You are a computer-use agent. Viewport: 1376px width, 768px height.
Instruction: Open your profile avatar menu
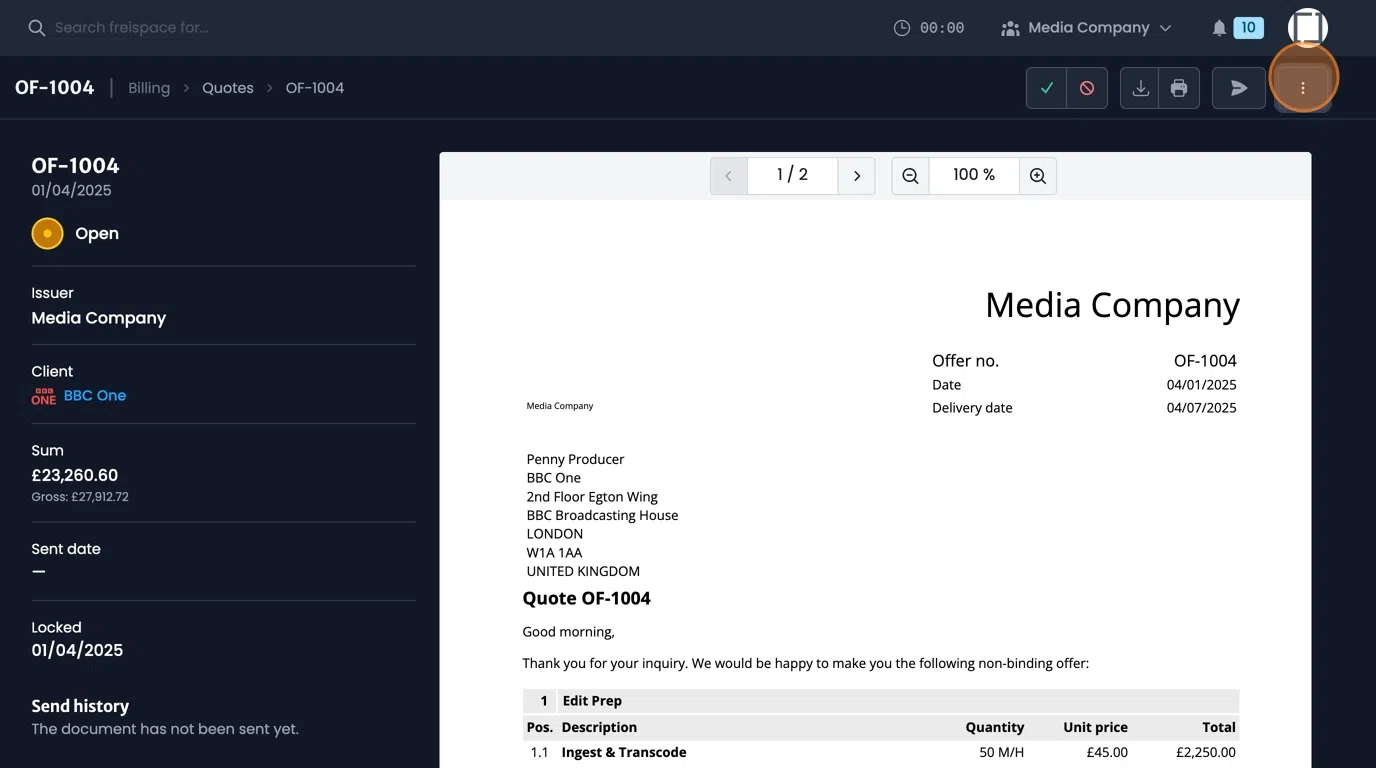(x=1307, y=27)
